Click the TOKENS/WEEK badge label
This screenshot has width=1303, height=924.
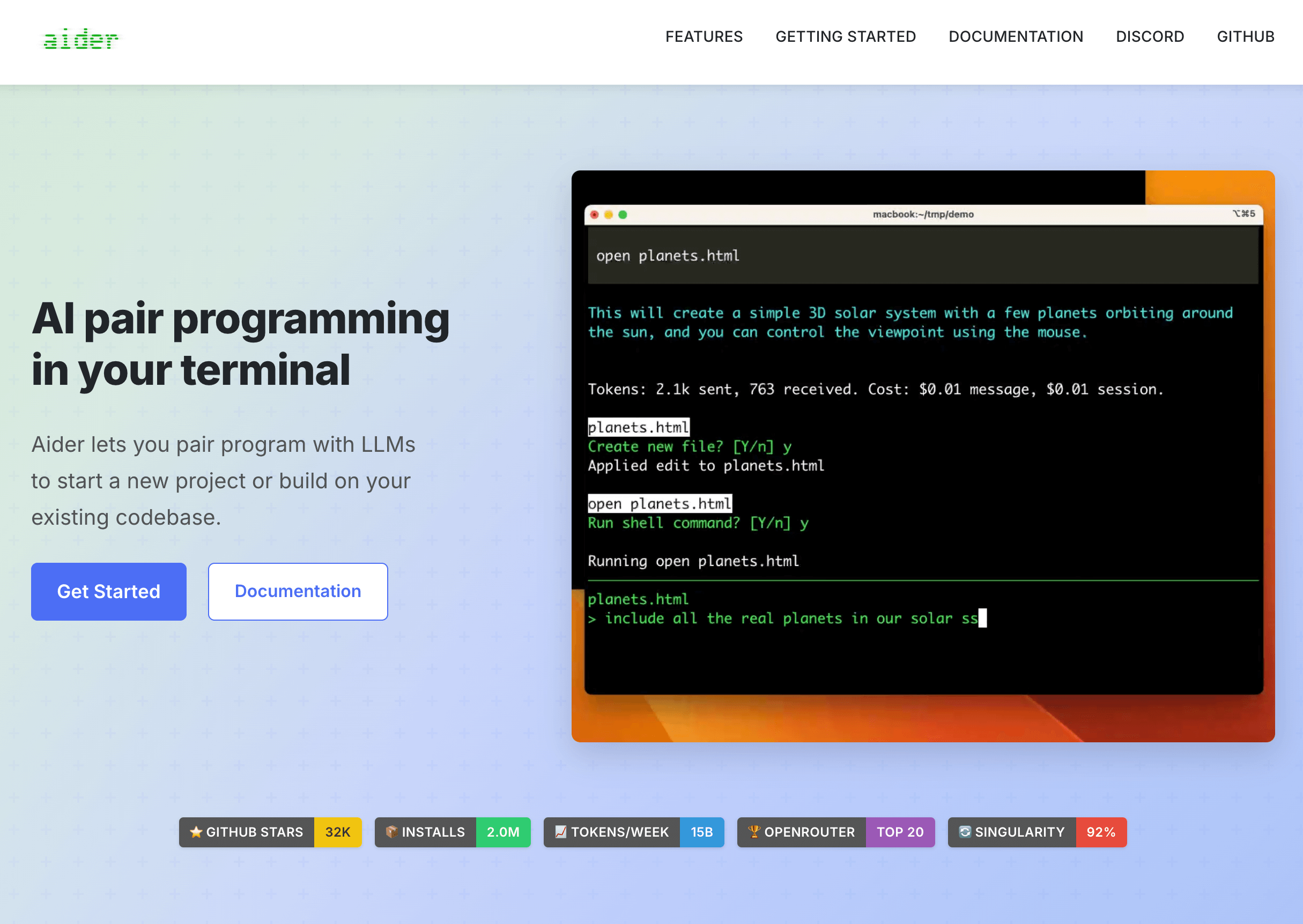tap(620, 832)
